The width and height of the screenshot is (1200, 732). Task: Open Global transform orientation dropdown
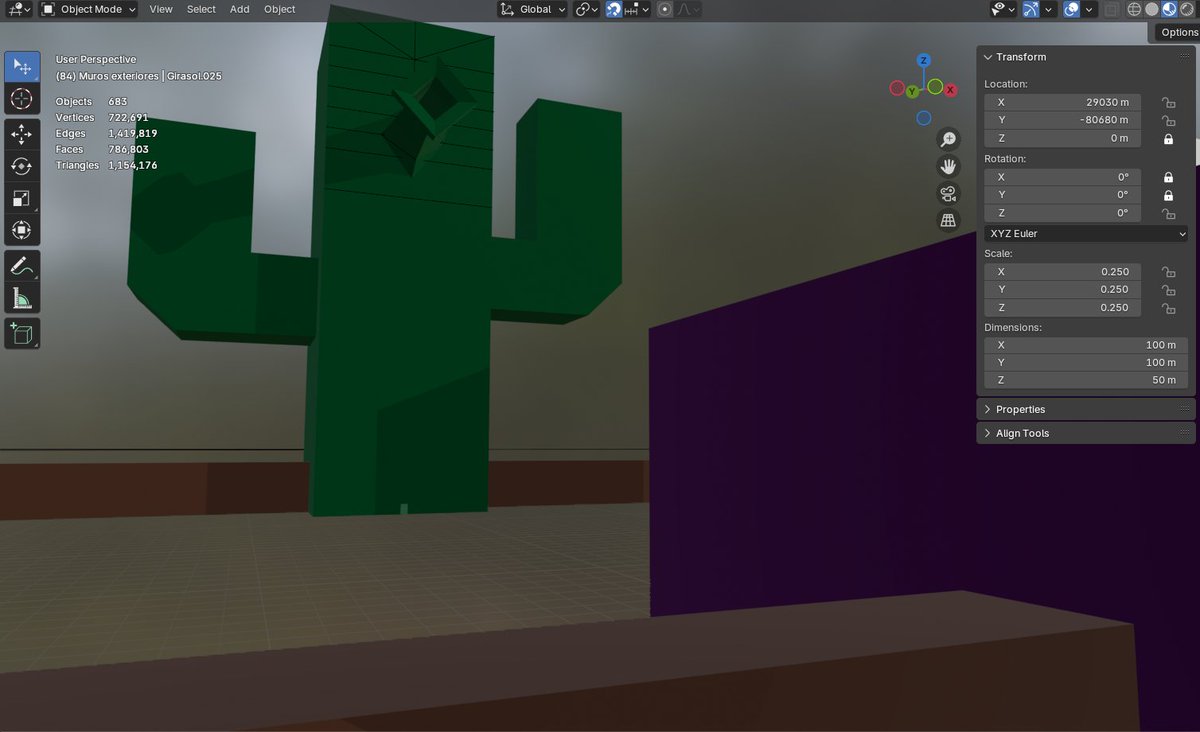click(533, 9)
